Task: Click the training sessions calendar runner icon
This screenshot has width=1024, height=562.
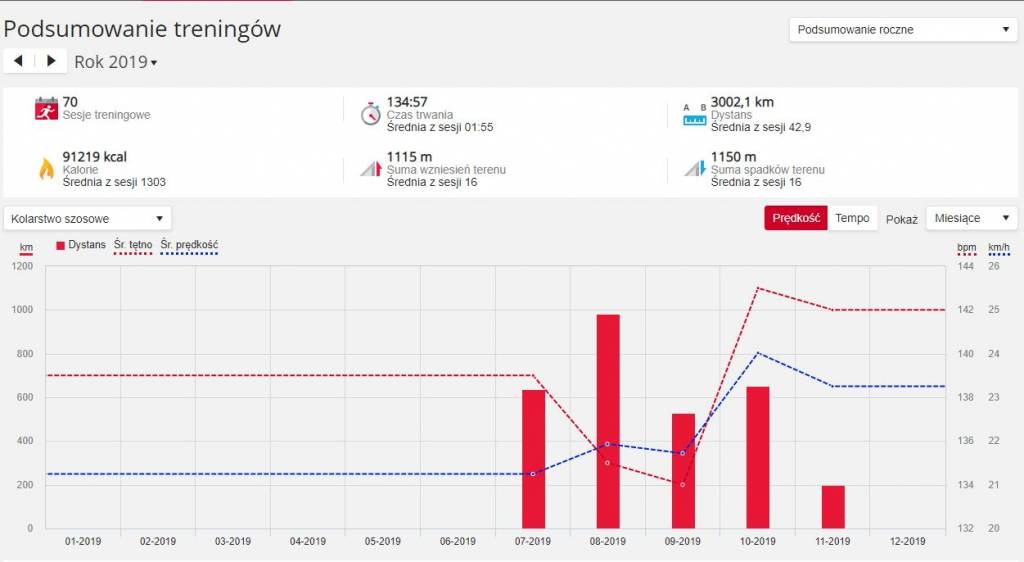Action: pos(46,109)
